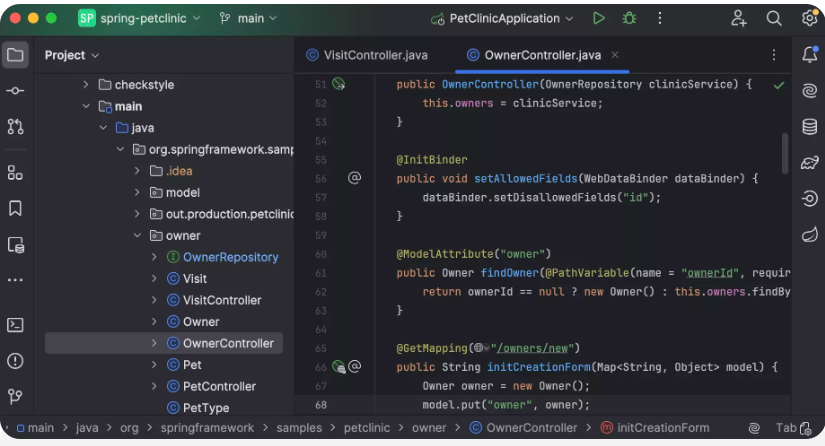Debug PetClinicApplication with the bug icon
The image size is (825, 446).
pos(629,18)
